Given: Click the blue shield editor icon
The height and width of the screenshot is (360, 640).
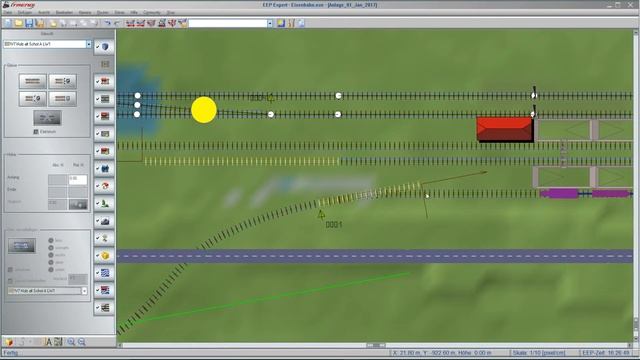Looking at the screenshot, I should coord(104,47).
